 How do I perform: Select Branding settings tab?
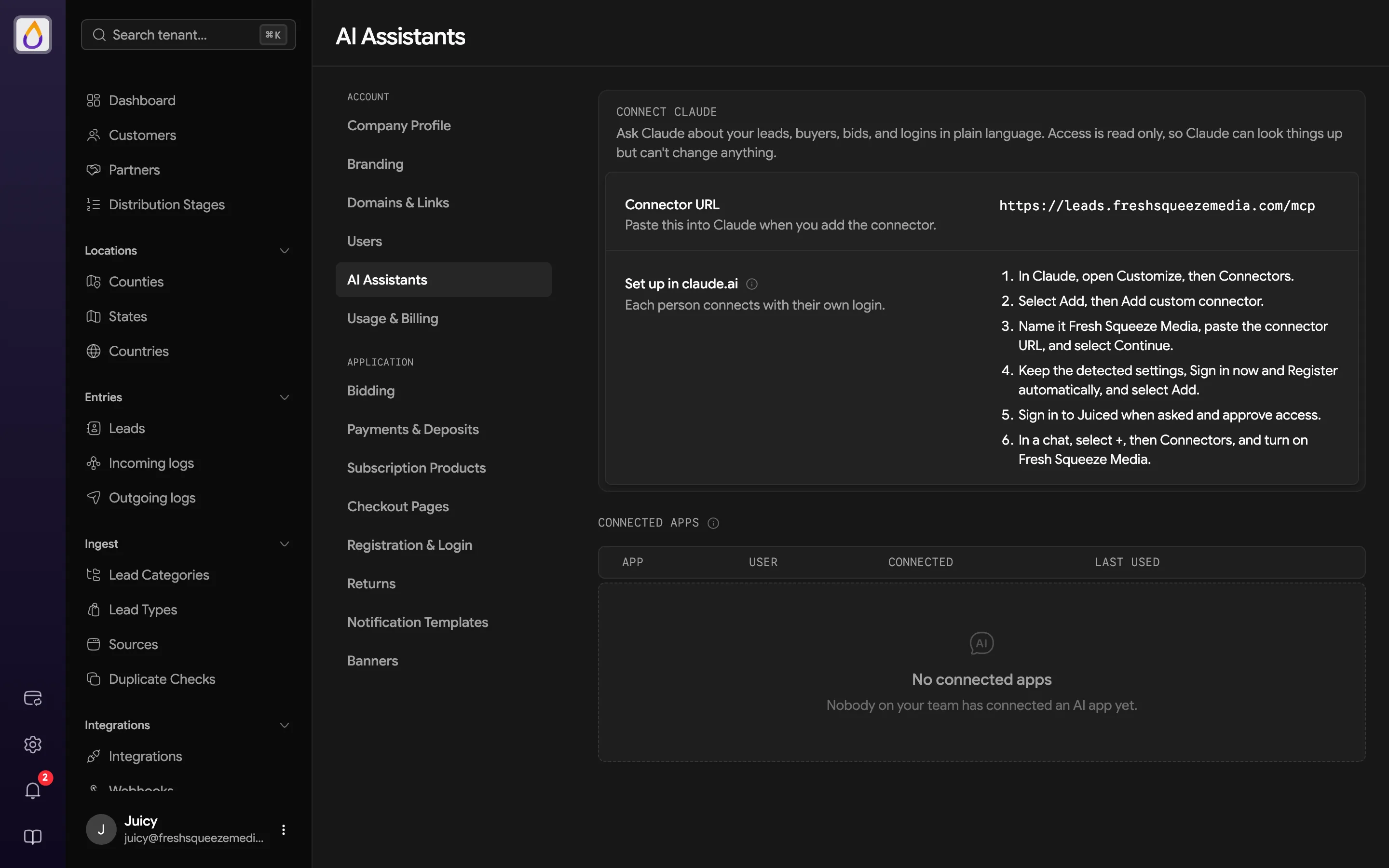443,164
